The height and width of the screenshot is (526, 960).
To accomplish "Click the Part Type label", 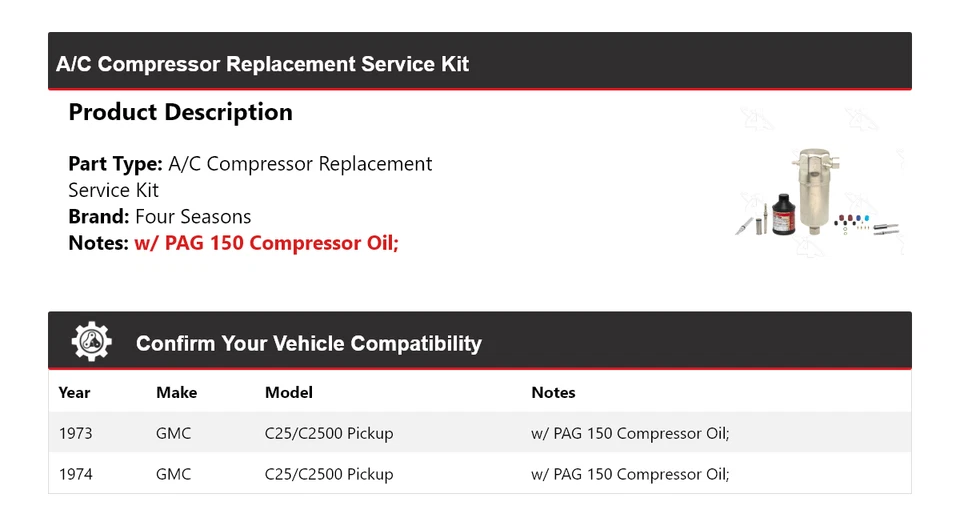I will click(x=115, y=164).
